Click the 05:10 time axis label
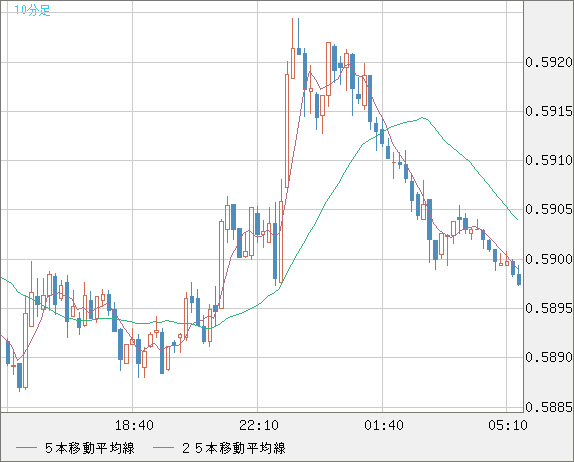 point(508,425)
